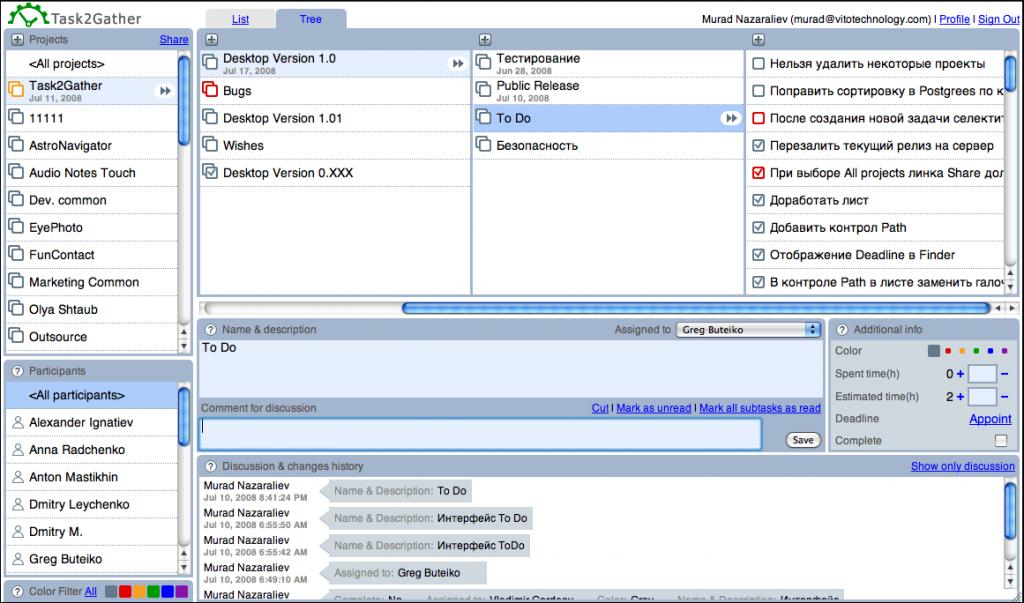Pick the red color in Additional info
This screenshot has width=1024, height=603.
point(948,351)
